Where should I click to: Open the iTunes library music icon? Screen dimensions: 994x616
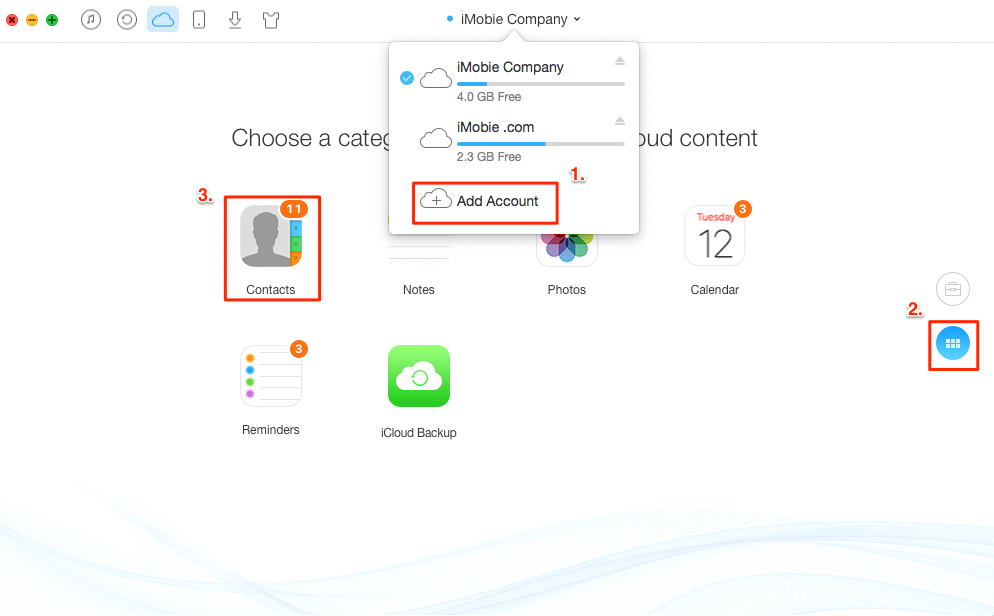[x=91, y=19]
